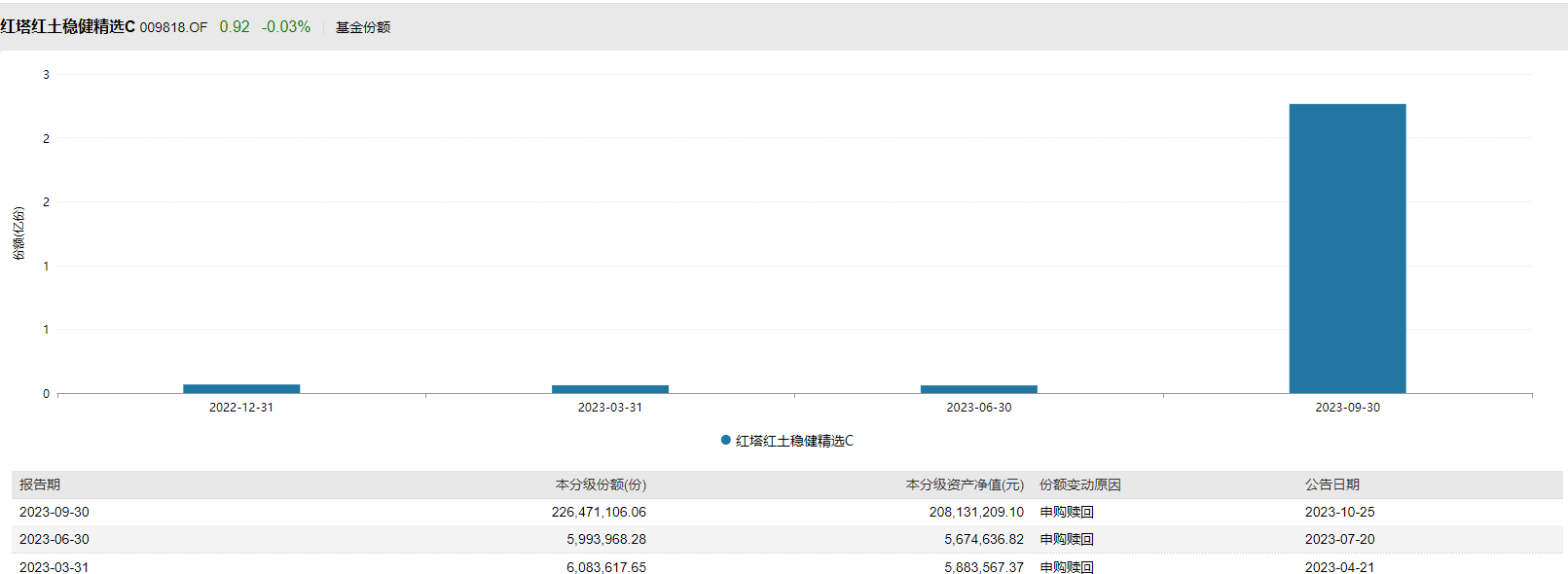
Task: Sort by 报告期 column header
Action: click(x=40, y=484)
